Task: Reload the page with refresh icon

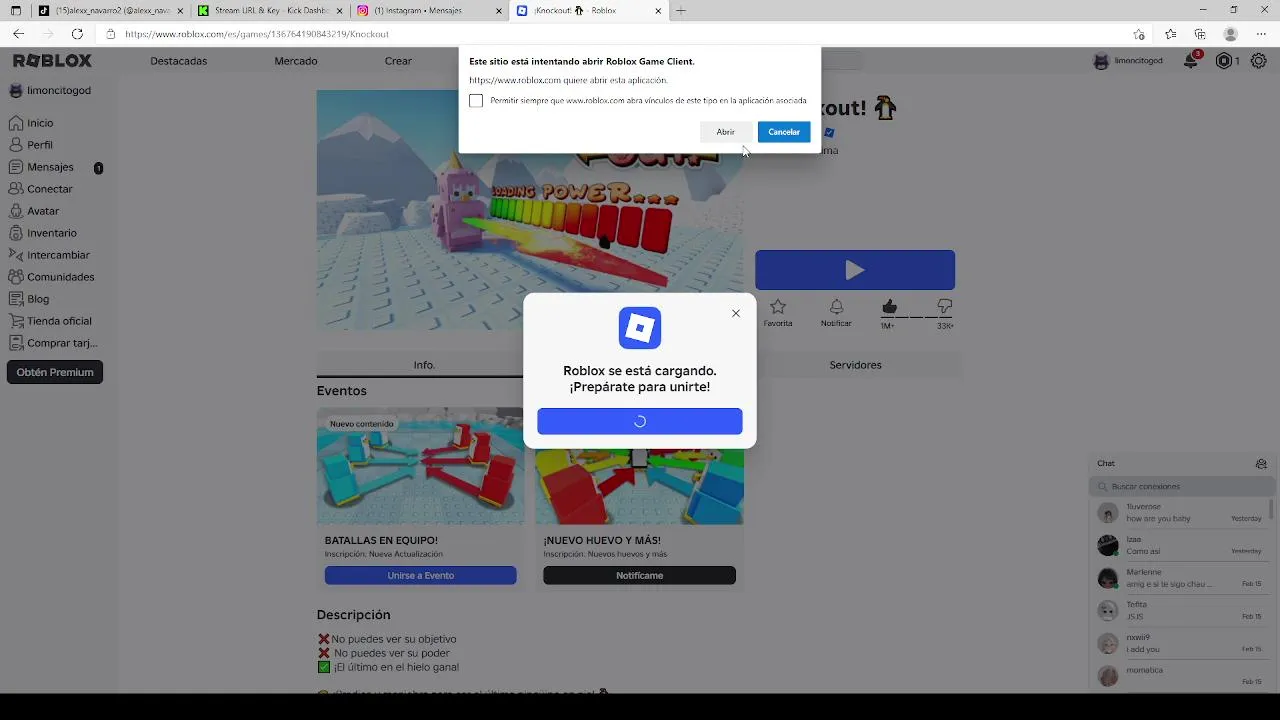Action: pyautogui.click(x=77, y=34)
